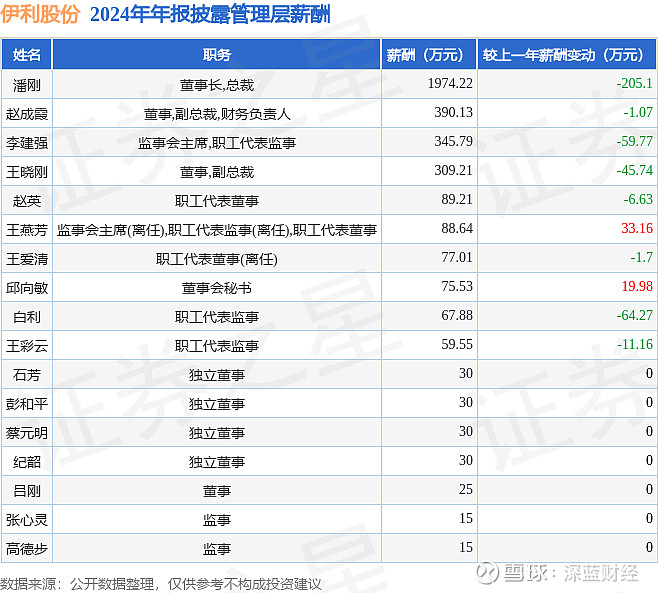Click the 姓名 column header

[x=26, y=55]
